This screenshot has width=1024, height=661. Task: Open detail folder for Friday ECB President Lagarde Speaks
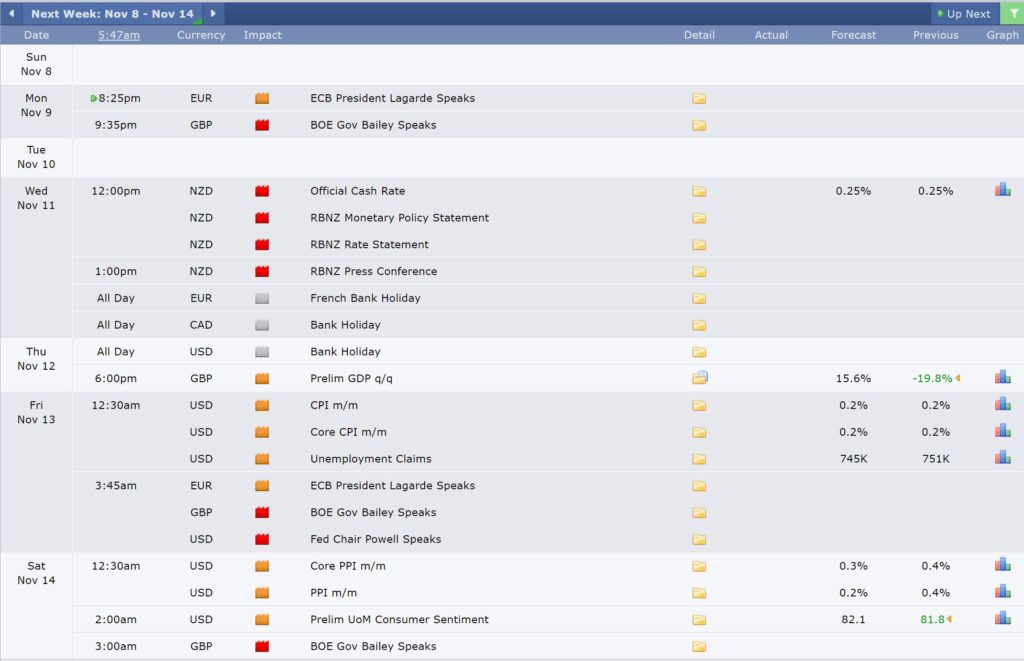click(x=699, y=486)
